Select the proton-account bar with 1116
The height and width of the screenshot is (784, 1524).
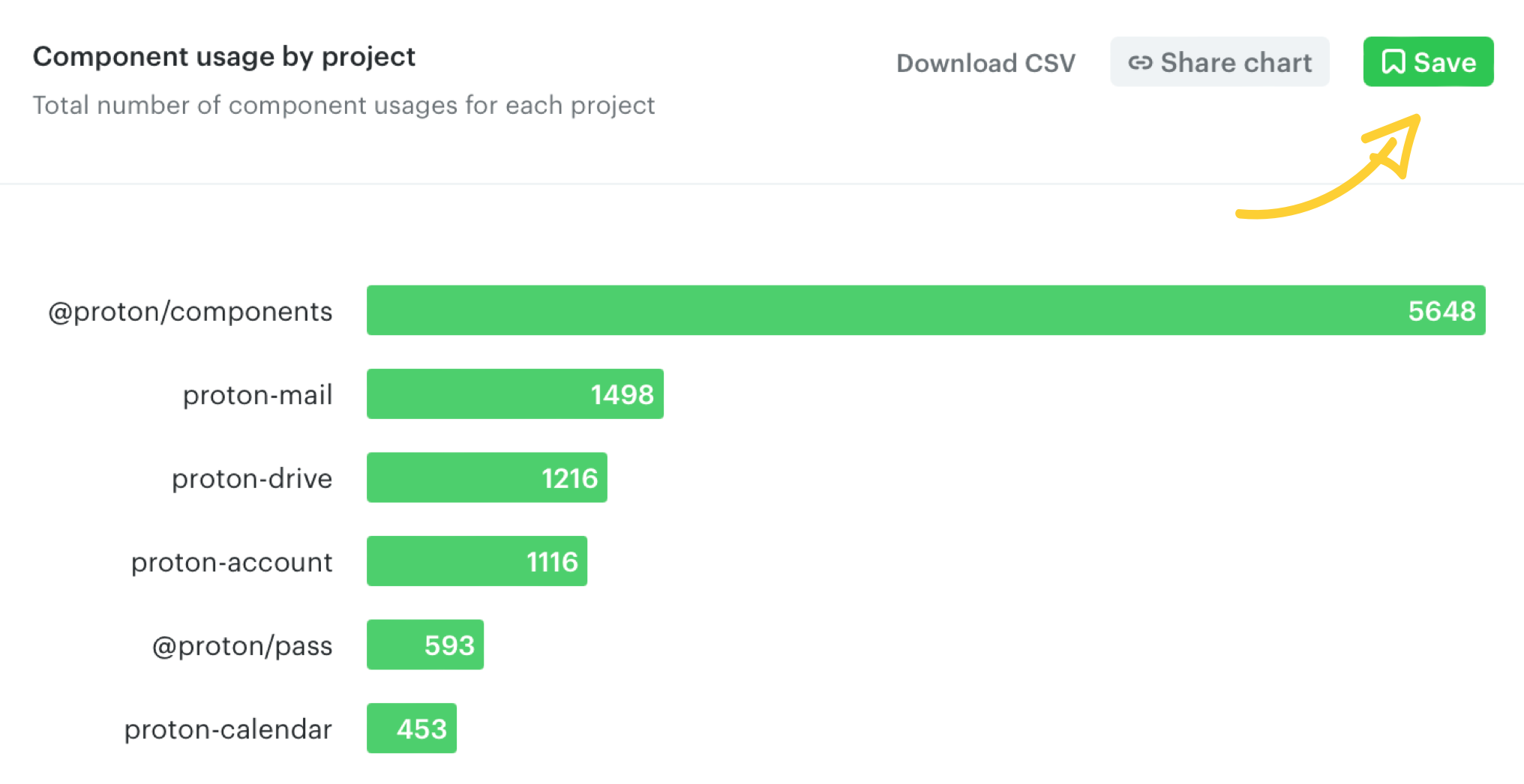pos(476,561)
